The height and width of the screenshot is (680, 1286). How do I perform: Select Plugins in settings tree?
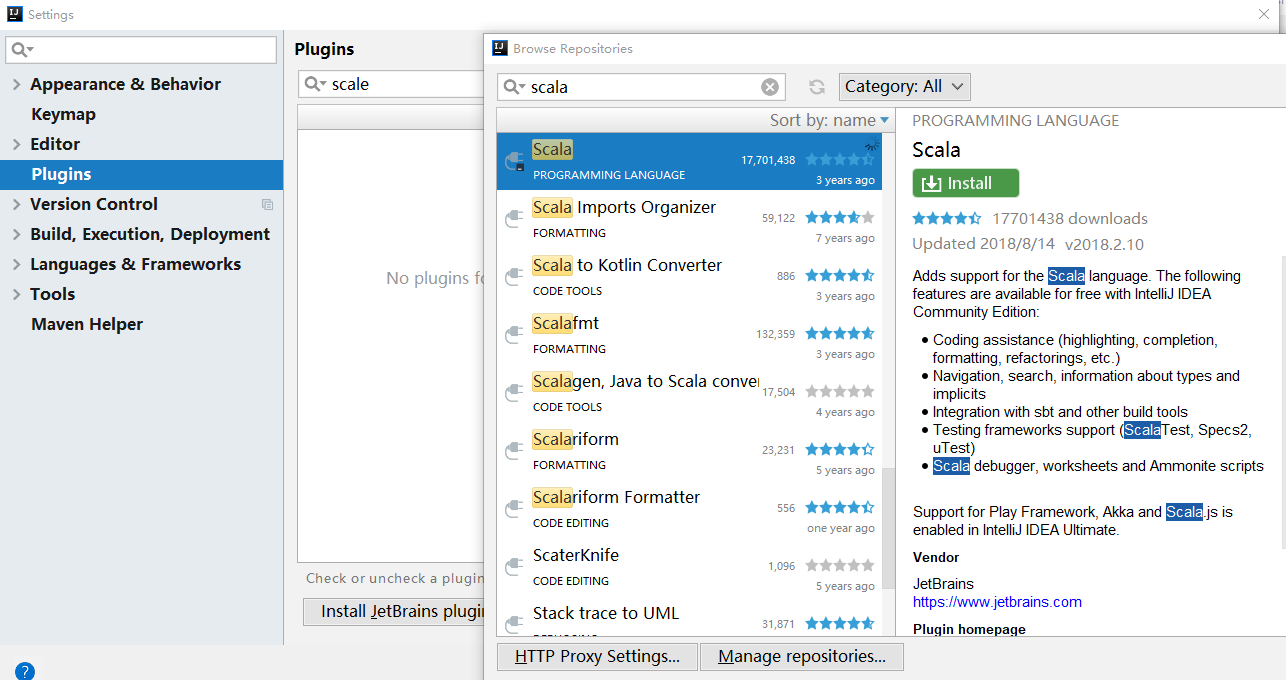141,174
